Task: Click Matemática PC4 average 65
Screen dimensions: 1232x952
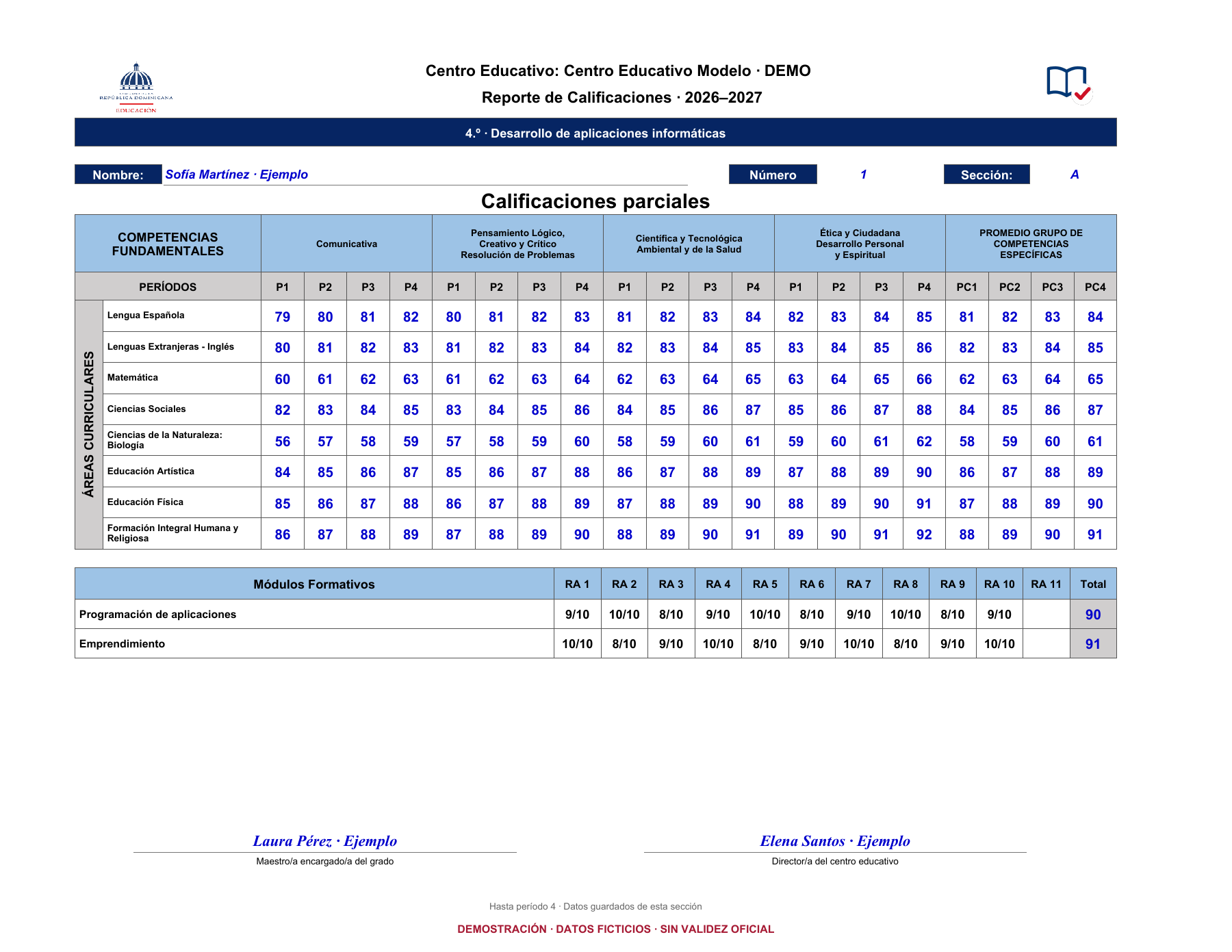Action: pos(1095,379)
